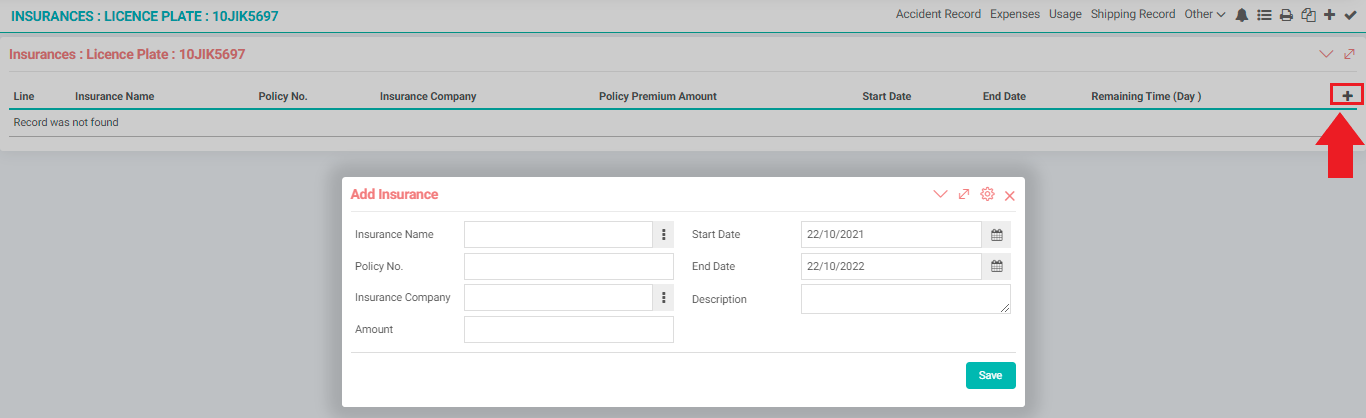Screen dimensions: 1366x418
Task: Click the copy documents icon
Action: pos(1308,15)
